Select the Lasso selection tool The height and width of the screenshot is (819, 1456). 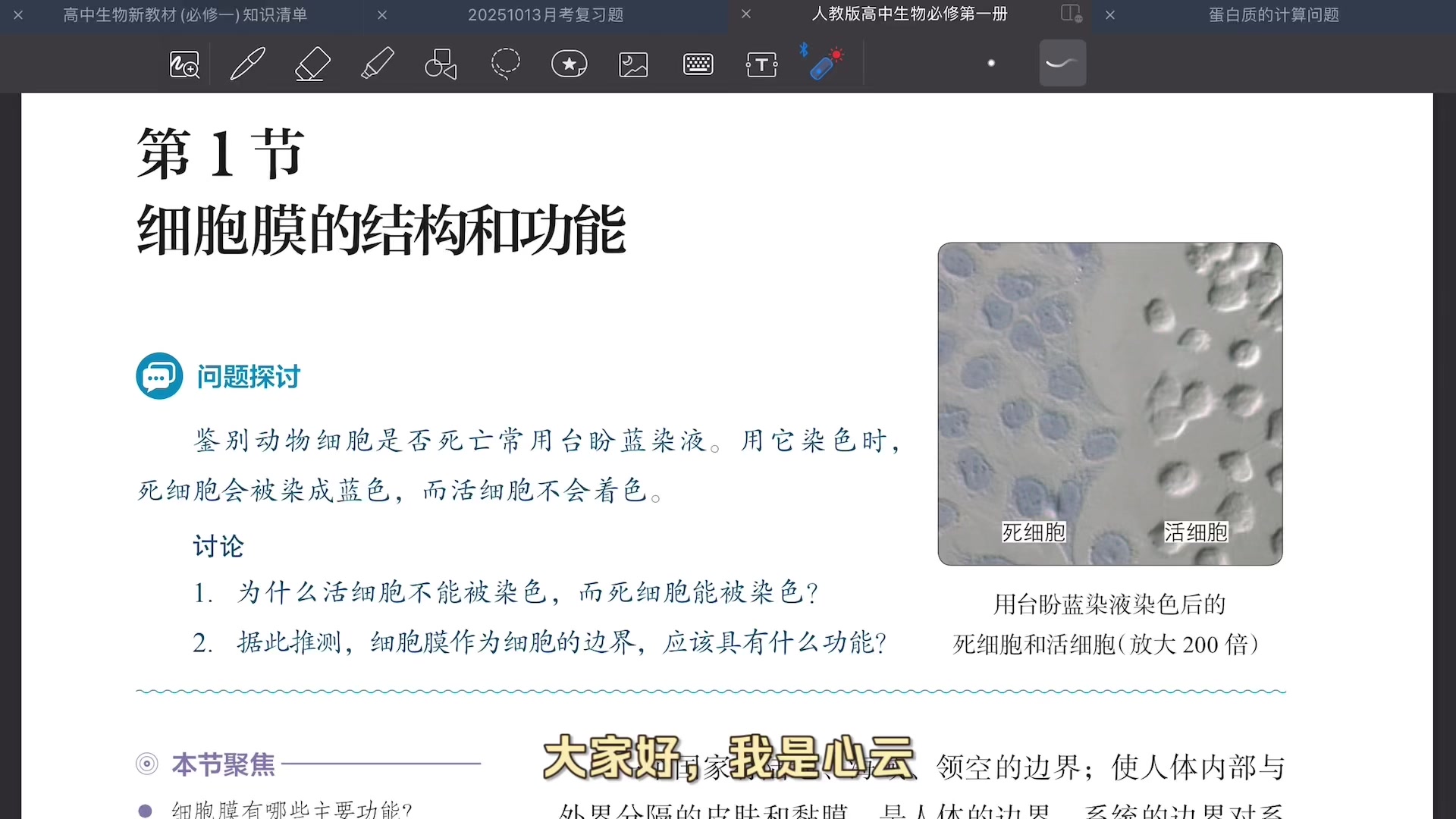(506, 64)
